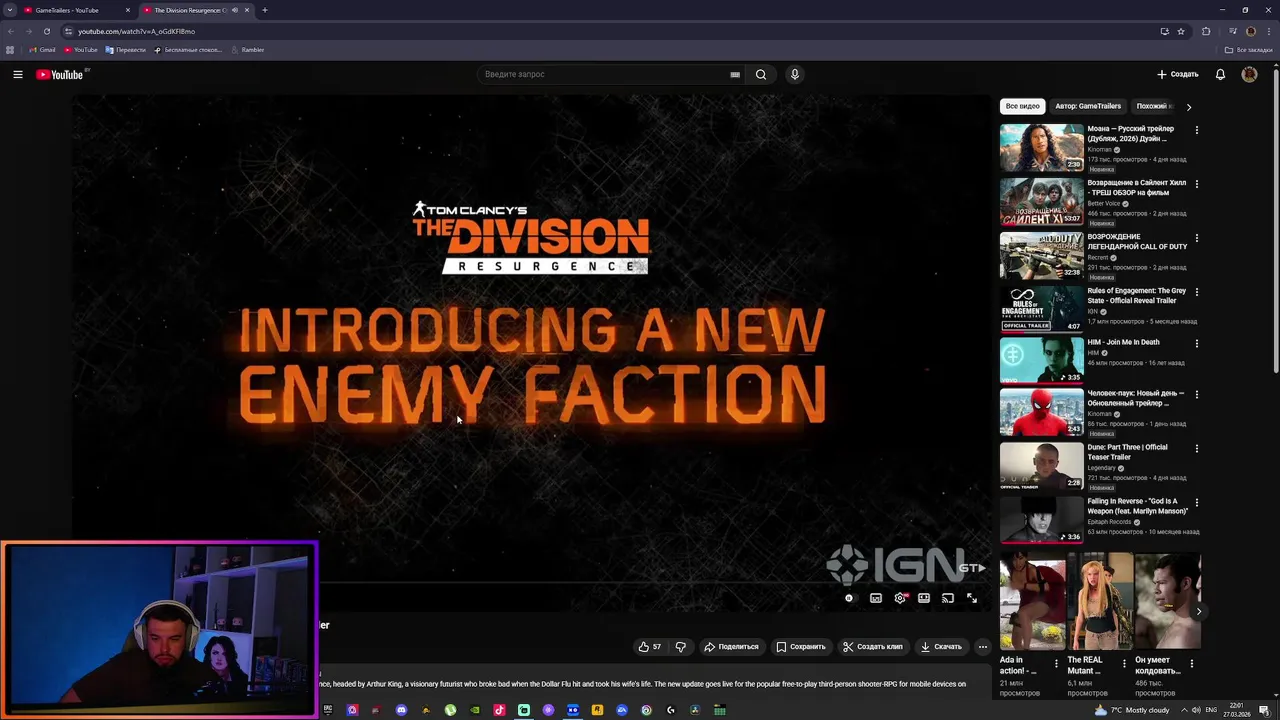Open Все закладки bookmarks folder
The height and width of the screenshot is (720, 1280).
pyautogui.click(x=1249, y=50)
